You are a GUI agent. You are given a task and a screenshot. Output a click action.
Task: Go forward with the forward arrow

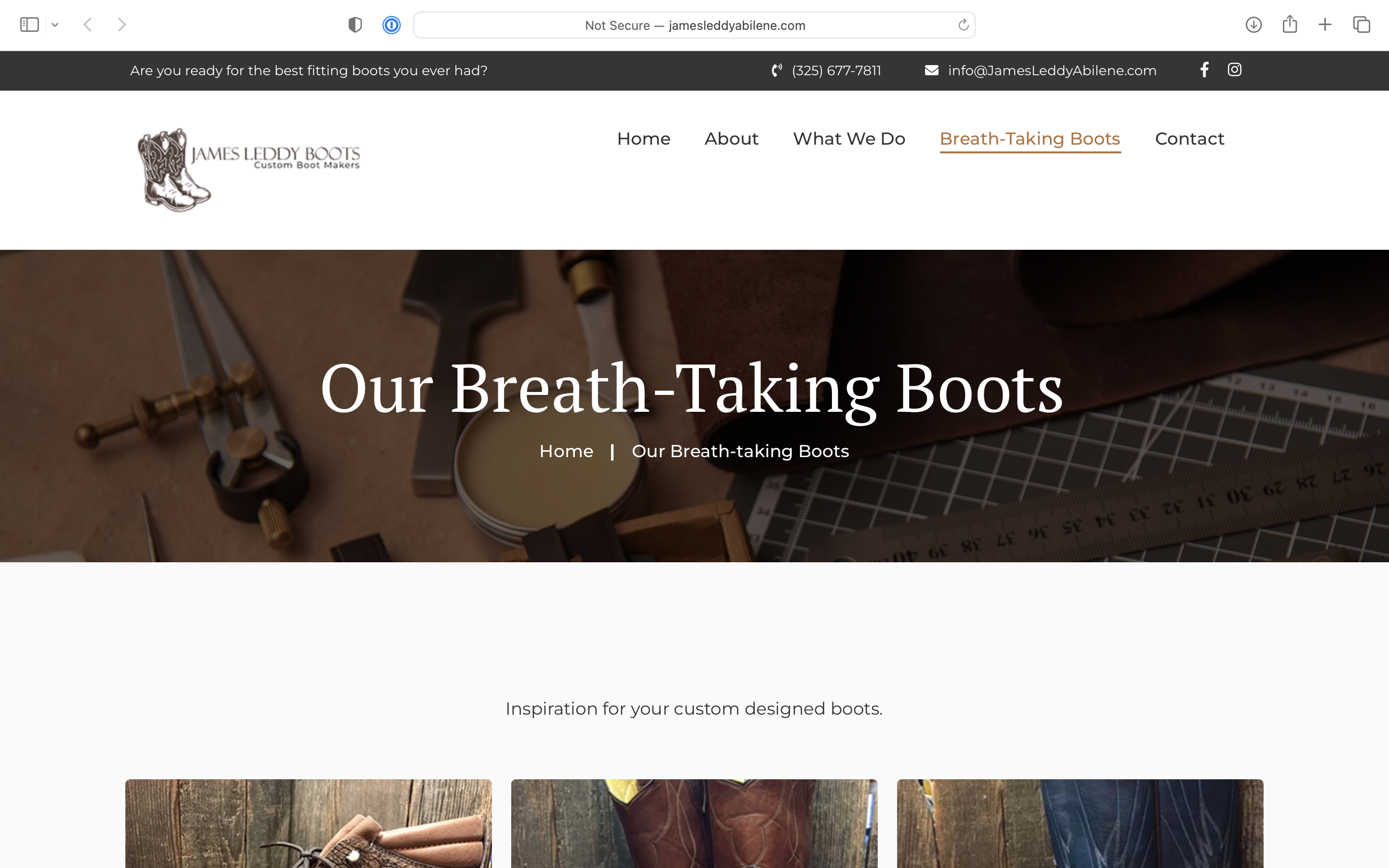click(x=122, y=25)
